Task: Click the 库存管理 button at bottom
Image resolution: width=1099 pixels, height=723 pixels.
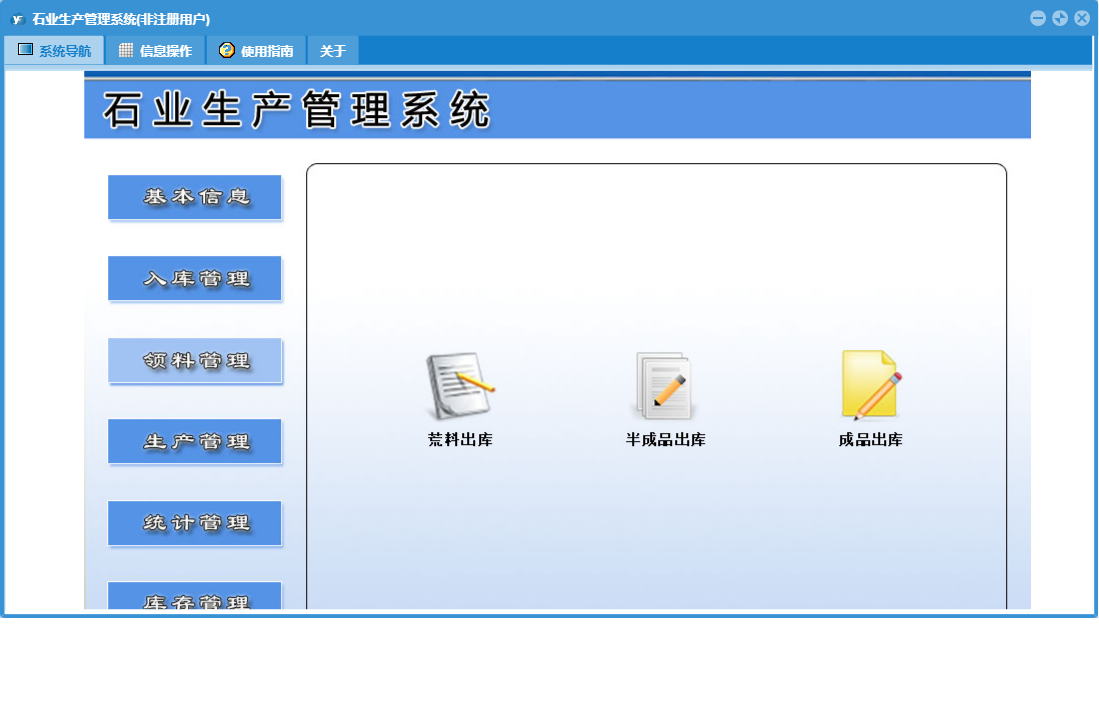Action: (x=195, y=598)
